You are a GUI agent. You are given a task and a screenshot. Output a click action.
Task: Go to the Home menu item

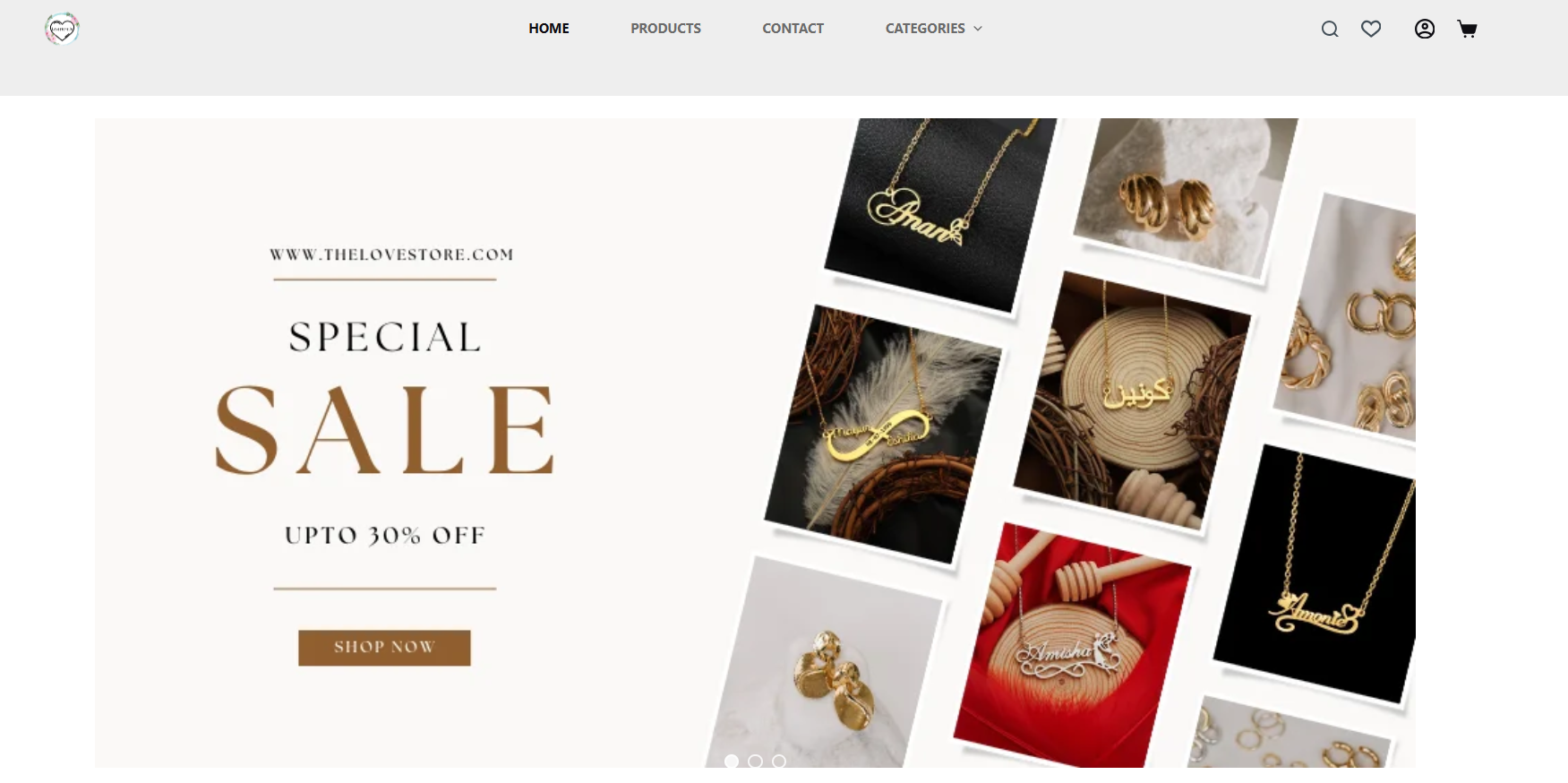[549, 29]
